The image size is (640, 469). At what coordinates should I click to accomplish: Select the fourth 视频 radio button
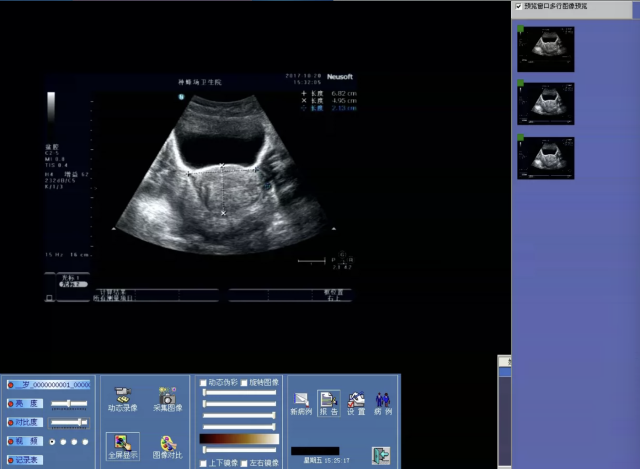(85, 442)
